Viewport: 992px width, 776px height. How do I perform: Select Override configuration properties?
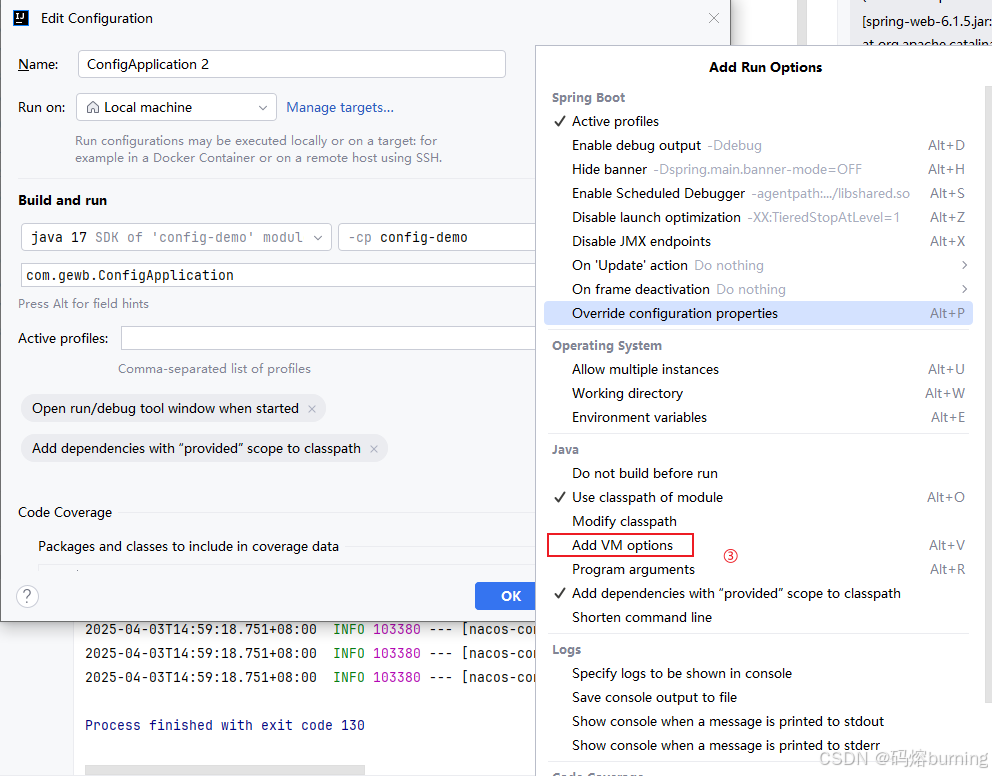pyautogui.click(x=758, y=314)
